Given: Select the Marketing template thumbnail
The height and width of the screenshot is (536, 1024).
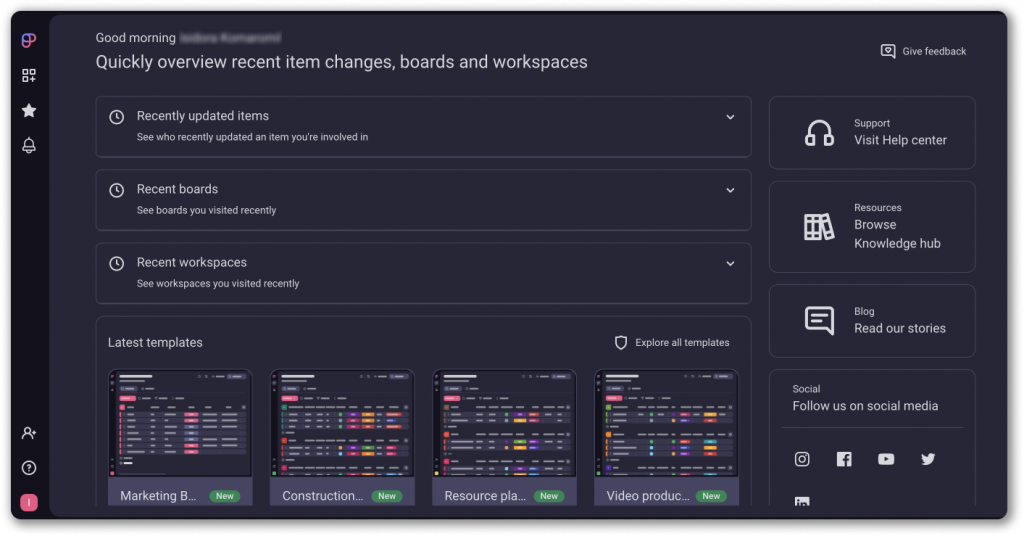Looking at the screenshot, I should [179, 424].
